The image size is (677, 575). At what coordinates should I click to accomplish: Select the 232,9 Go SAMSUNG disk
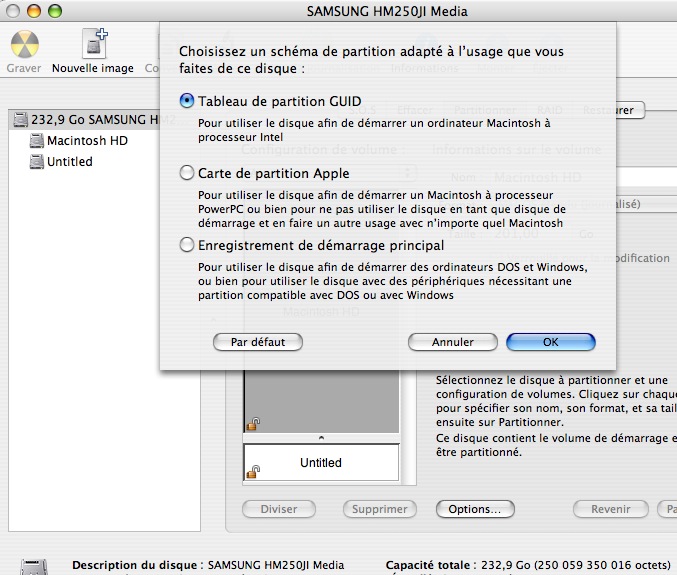[x=84, y=120]
